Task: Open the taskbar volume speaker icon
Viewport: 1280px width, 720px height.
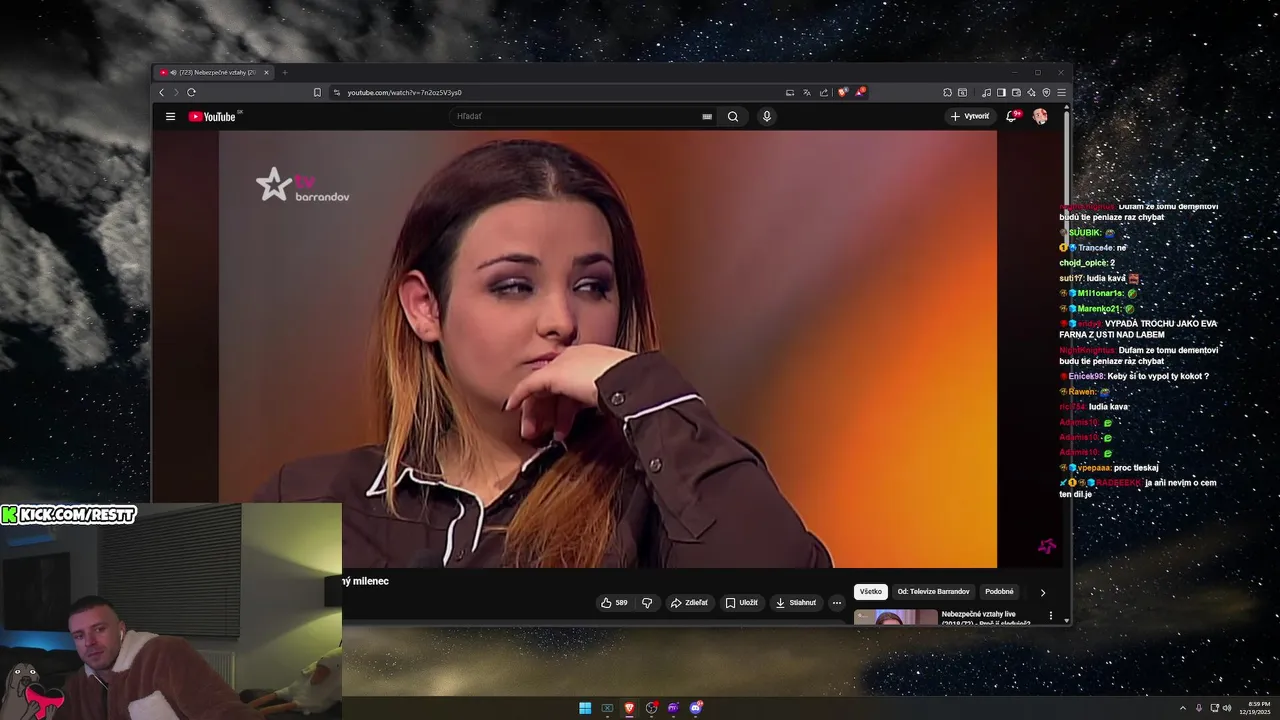Action: [1228, 708]
